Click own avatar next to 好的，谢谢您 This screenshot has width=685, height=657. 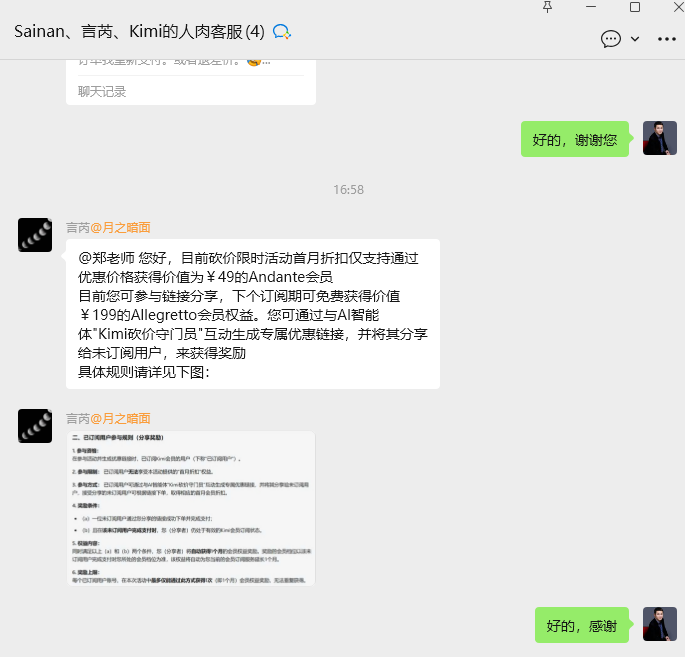[x=660, y=138]
